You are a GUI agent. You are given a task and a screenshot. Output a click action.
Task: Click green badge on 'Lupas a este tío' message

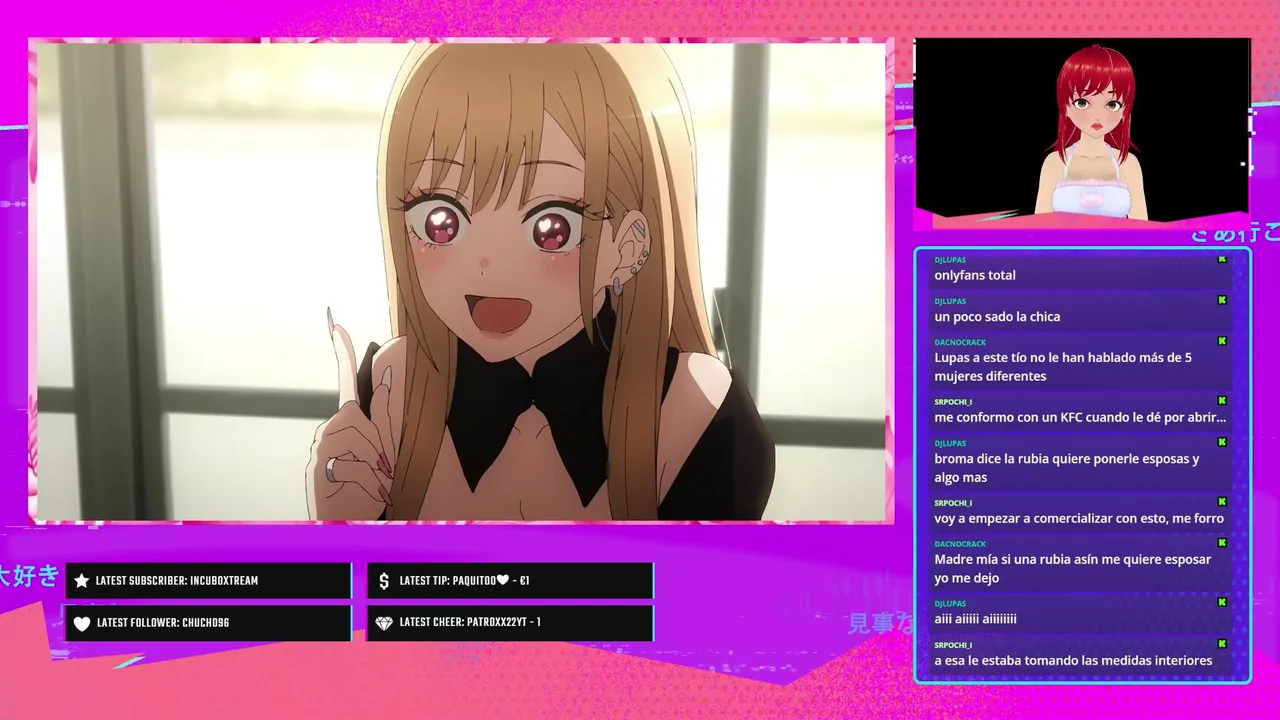[1222, 341]
